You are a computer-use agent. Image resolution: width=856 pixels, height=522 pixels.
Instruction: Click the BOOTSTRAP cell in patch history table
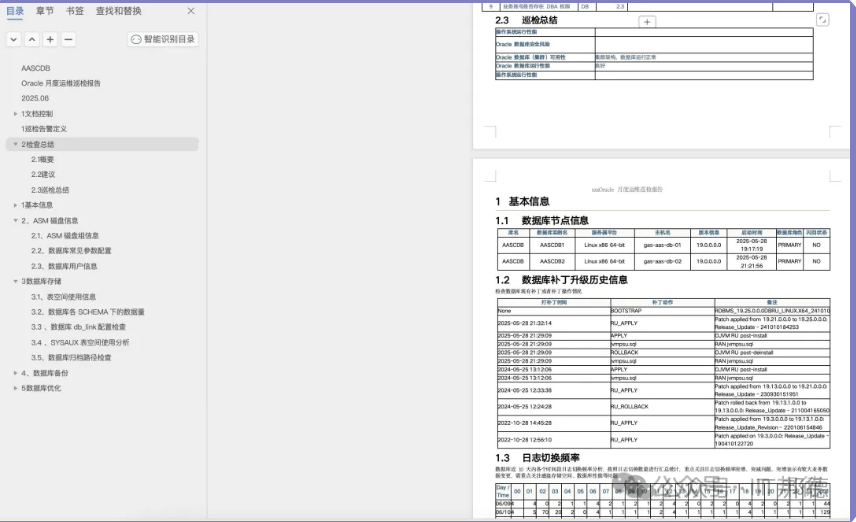coord(662,311)
